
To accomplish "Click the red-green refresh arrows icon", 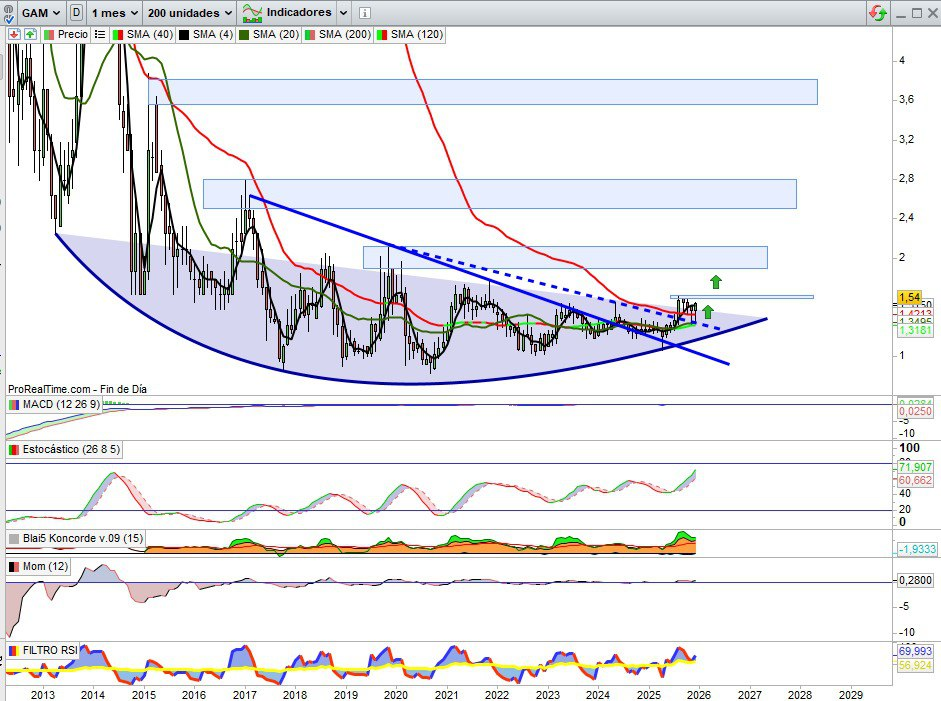I will (x=877, y=13).
